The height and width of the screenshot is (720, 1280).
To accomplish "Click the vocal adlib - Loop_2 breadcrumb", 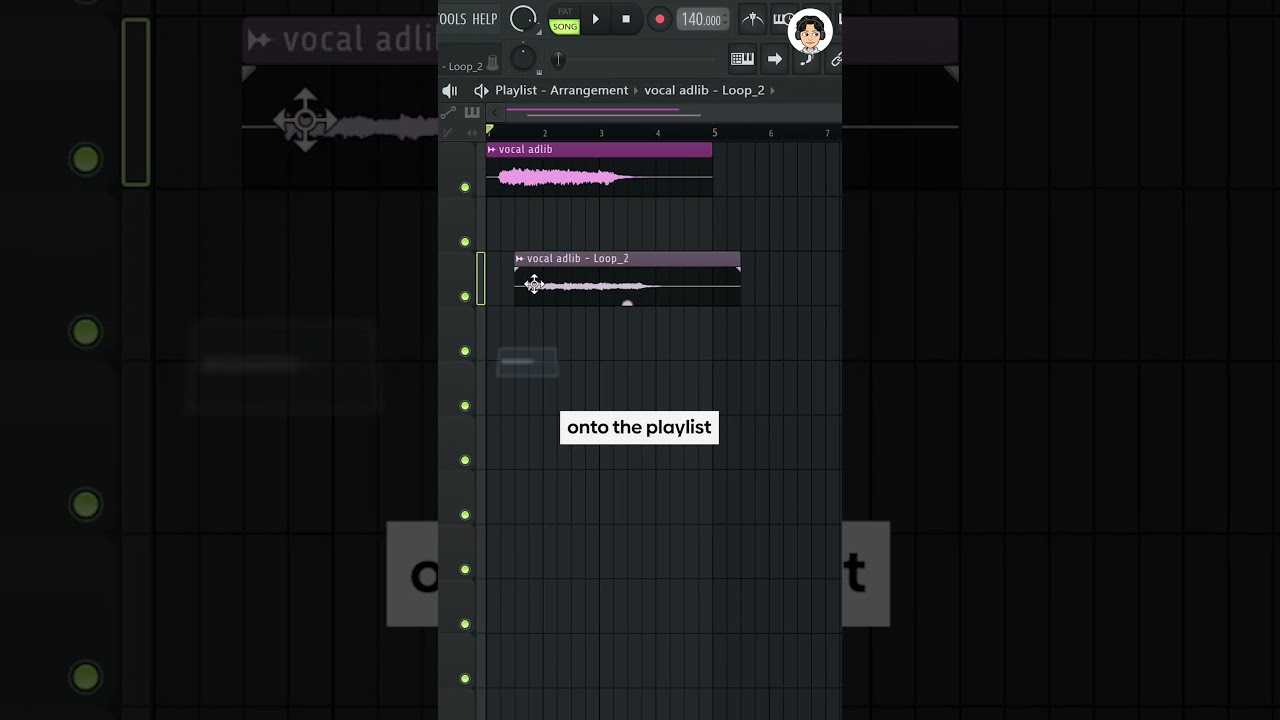I will pyautogui.click(x=704, y=90).
